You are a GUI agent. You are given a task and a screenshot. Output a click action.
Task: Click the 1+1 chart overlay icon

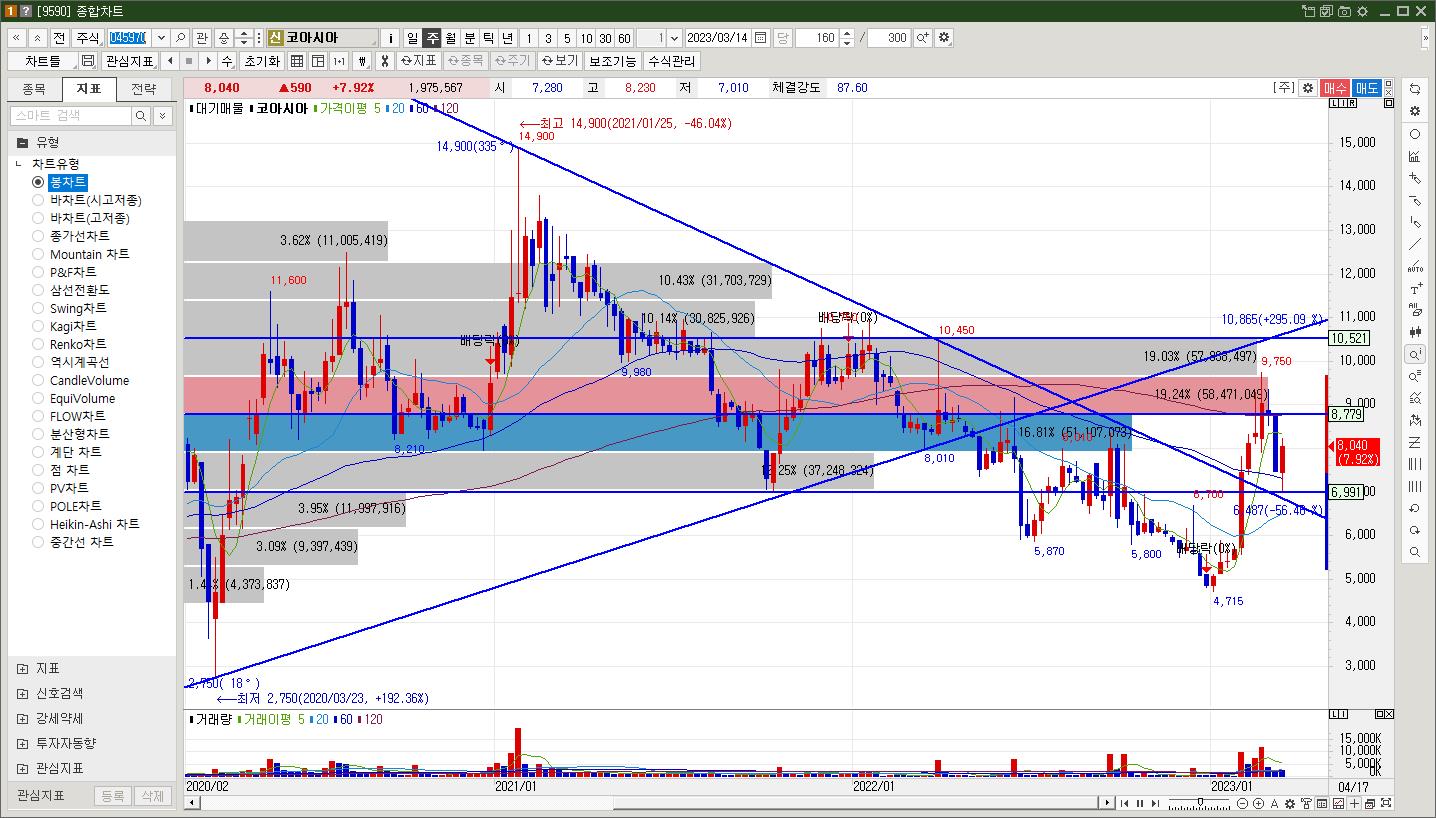(x=339, y=61)
